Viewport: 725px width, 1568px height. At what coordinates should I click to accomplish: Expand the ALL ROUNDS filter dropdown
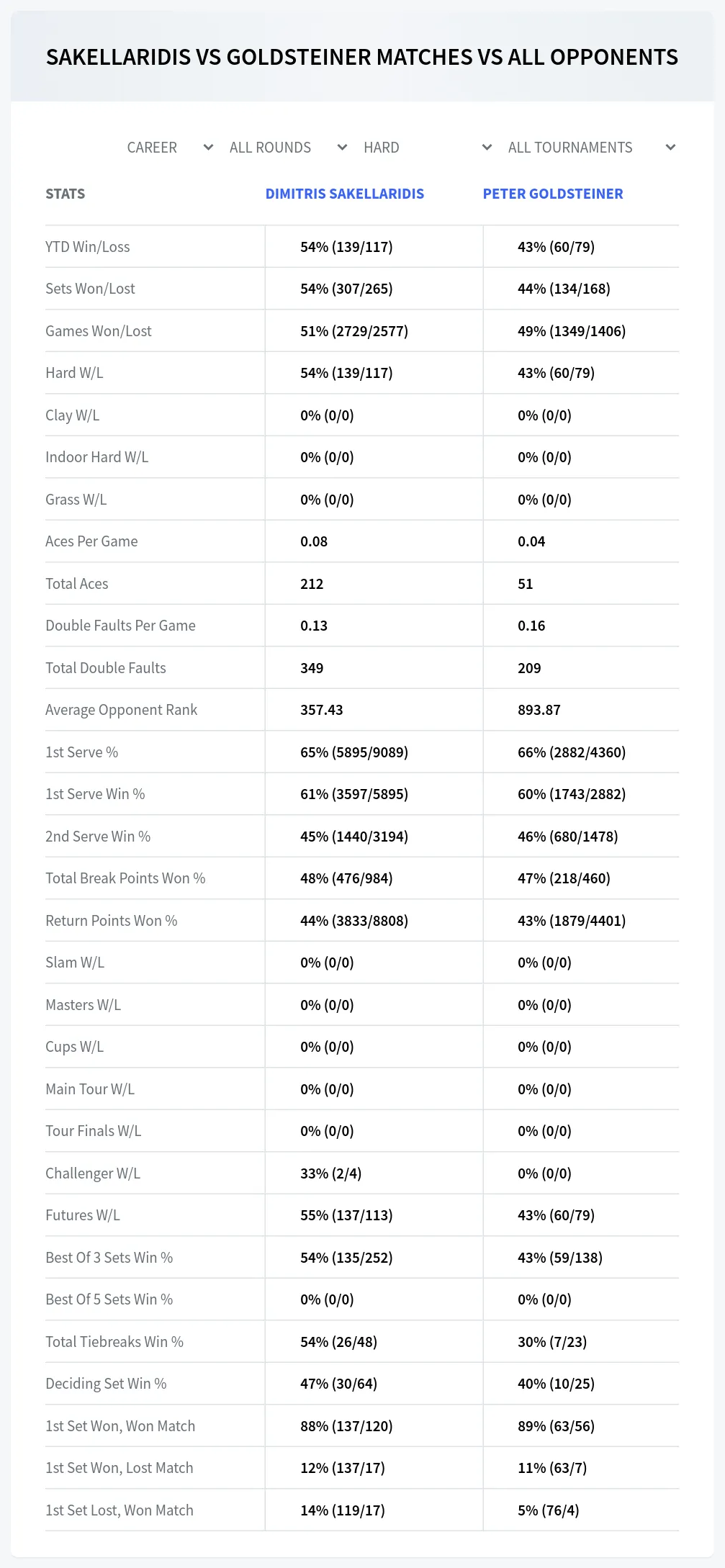click(289, 148)
